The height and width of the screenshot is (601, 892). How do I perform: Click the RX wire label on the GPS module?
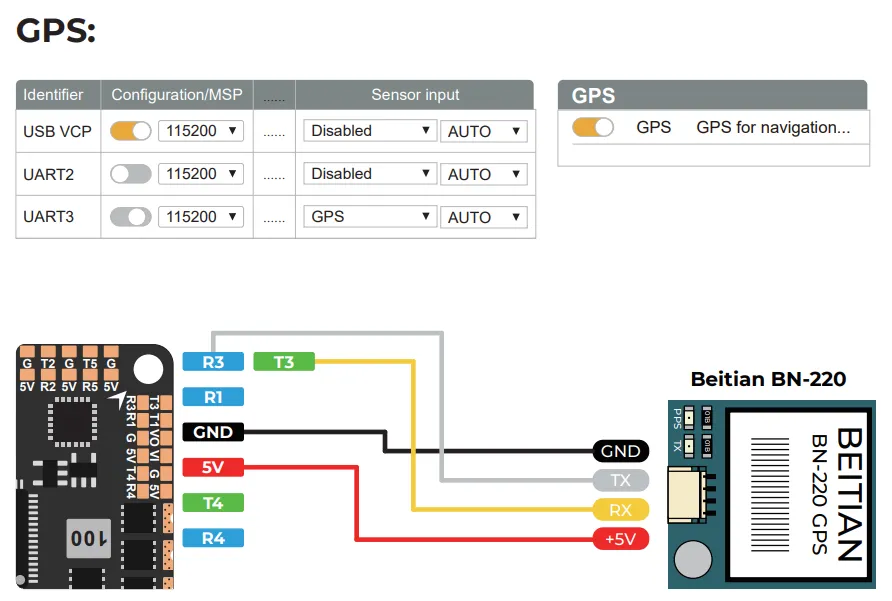click(622, 510)
